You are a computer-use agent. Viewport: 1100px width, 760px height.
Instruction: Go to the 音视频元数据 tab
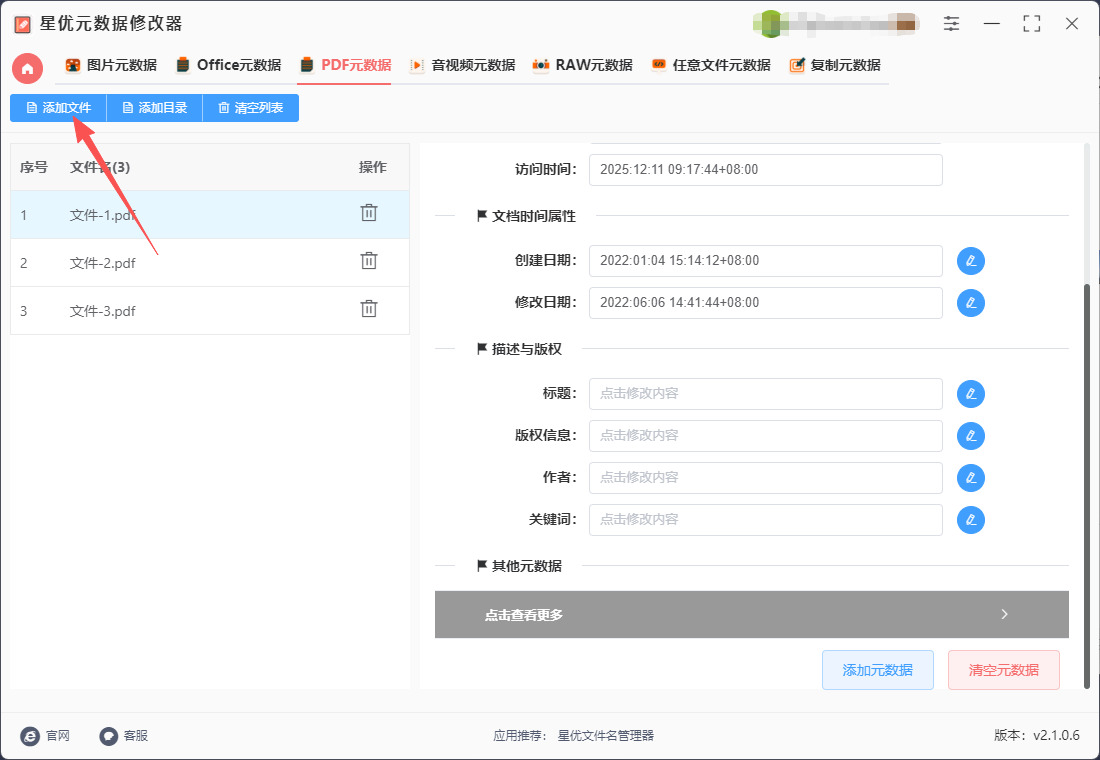point(462,66)
